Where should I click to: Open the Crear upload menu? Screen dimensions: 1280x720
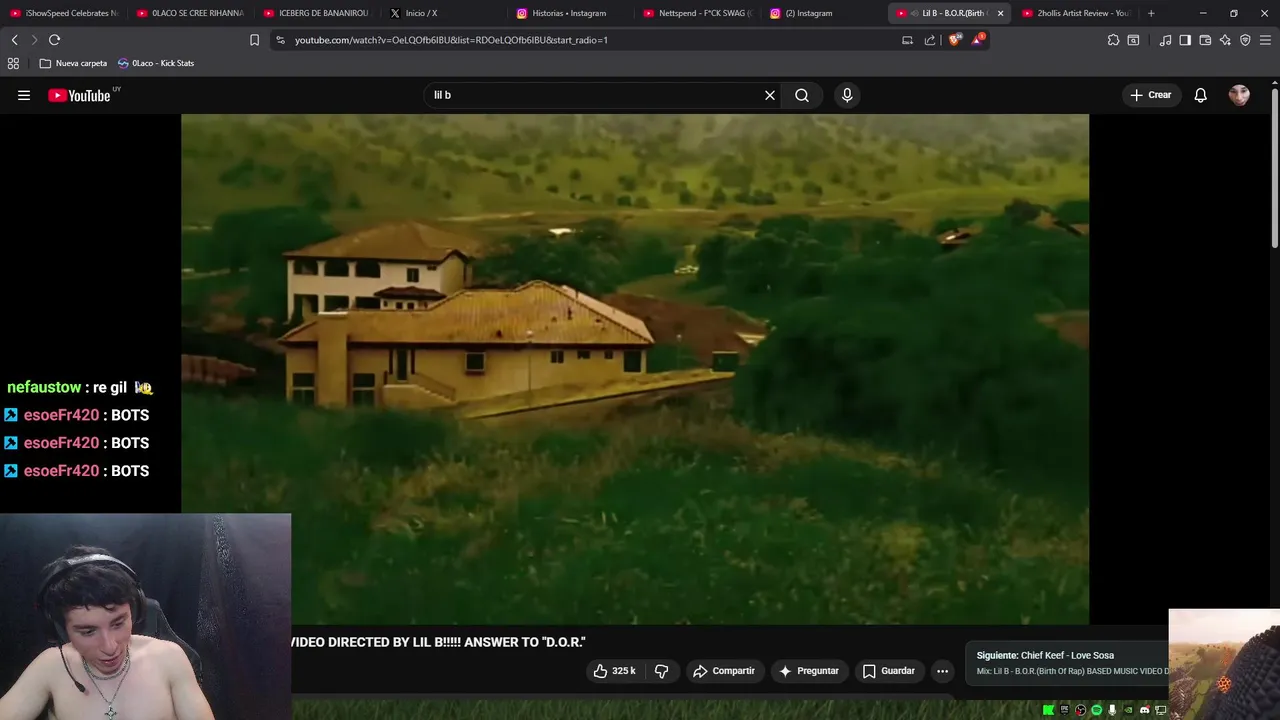(1150, 95)
